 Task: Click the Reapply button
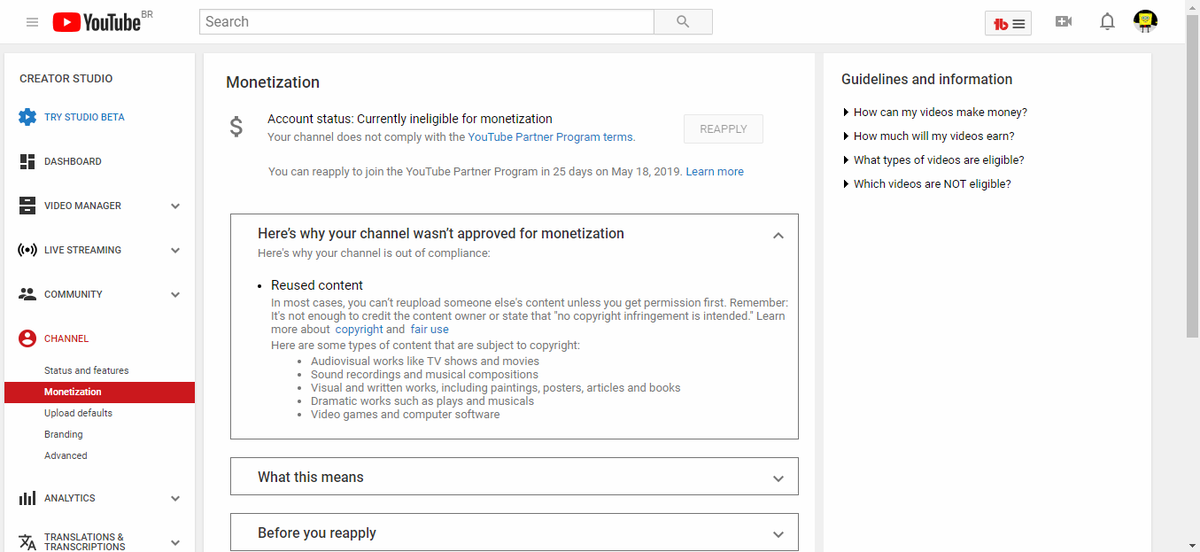(x=723, y=129)
